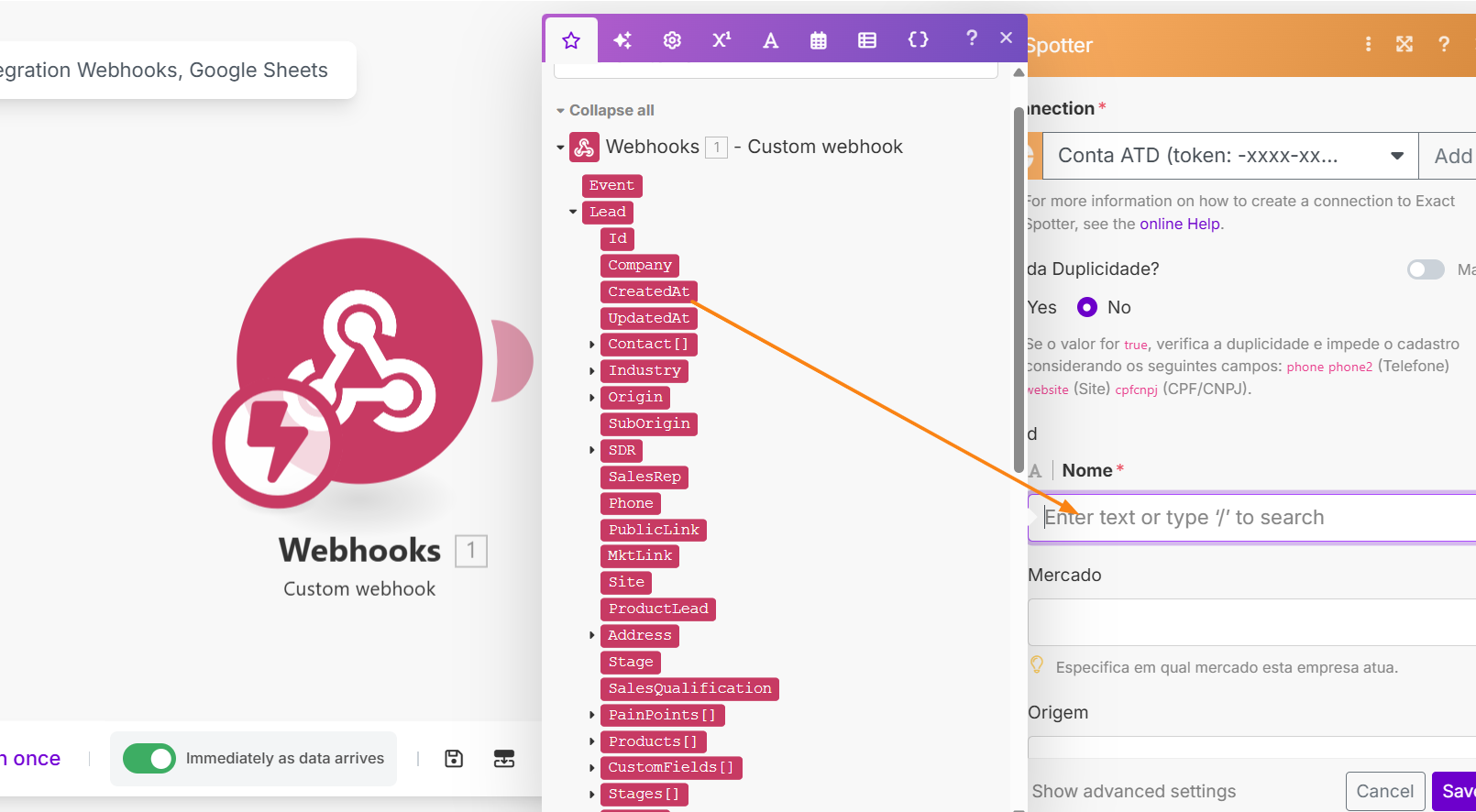Toggle the Immediately as data arrives switch

click(149, 759)
